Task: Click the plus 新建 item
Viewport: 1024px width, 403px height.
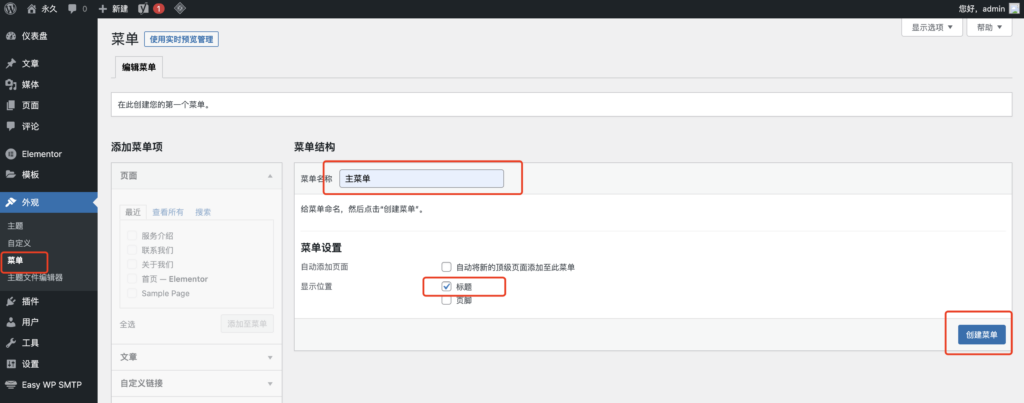Action: click(x=113, y=8)
